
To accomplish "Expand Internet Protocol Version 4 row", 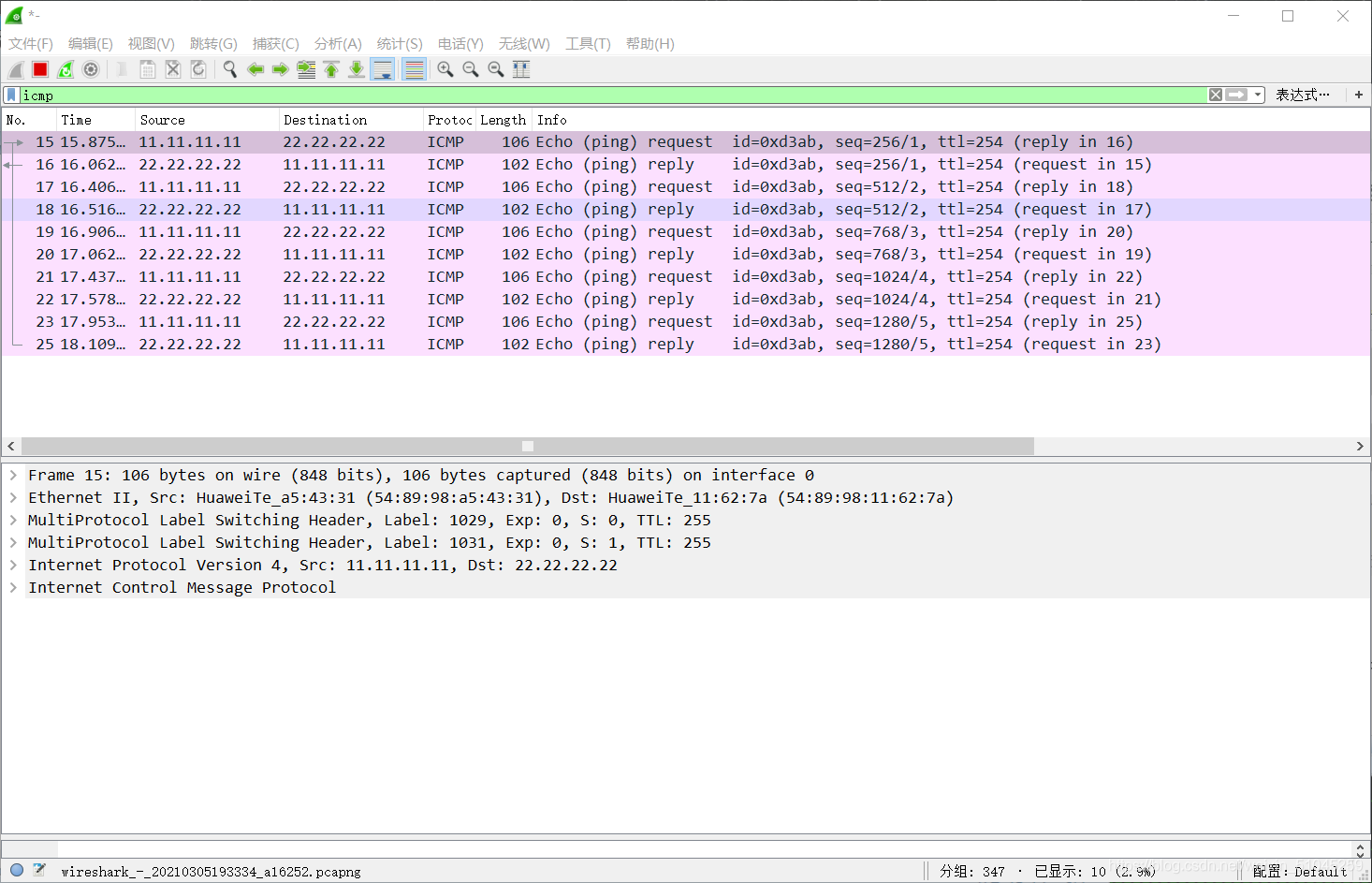I will click(13, 565).
